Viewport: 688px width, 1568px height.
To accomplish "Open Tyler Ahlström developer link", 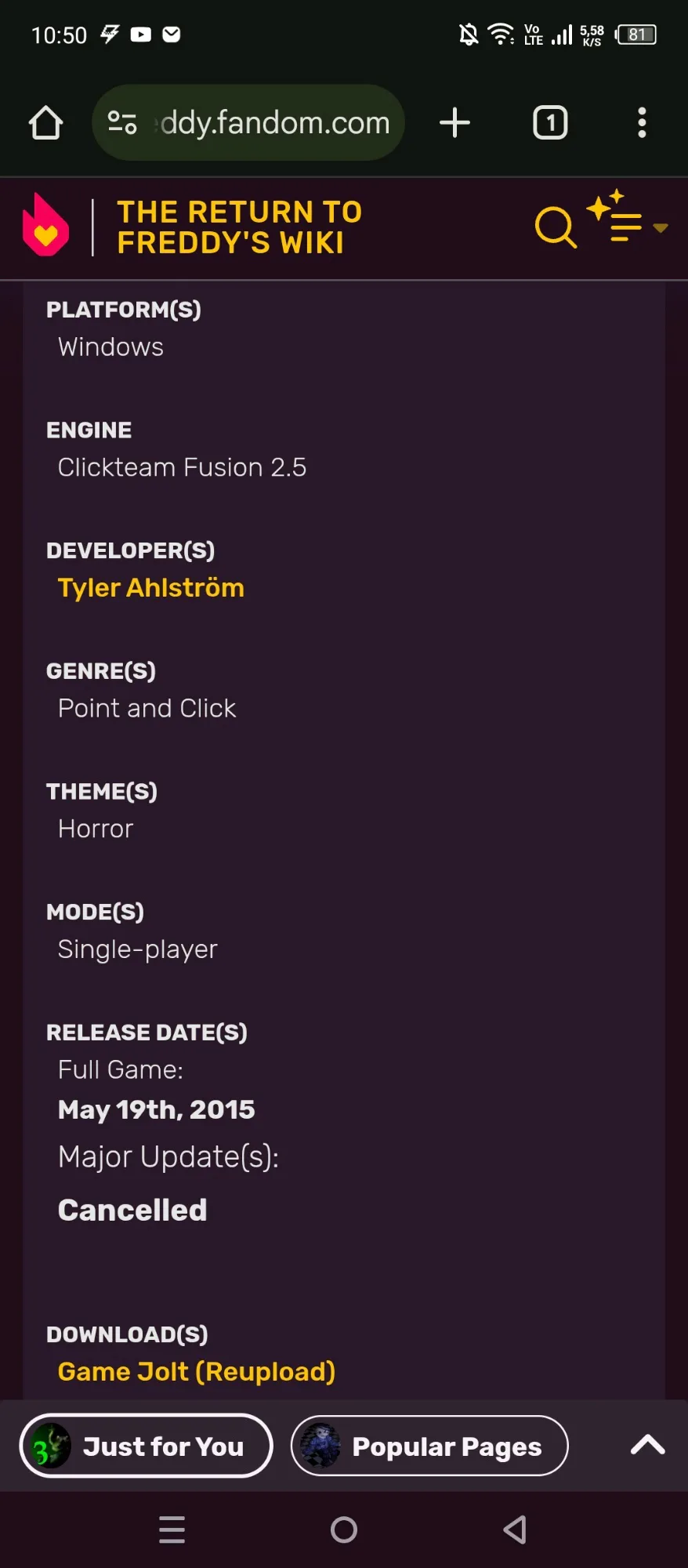I will (151, 588).
